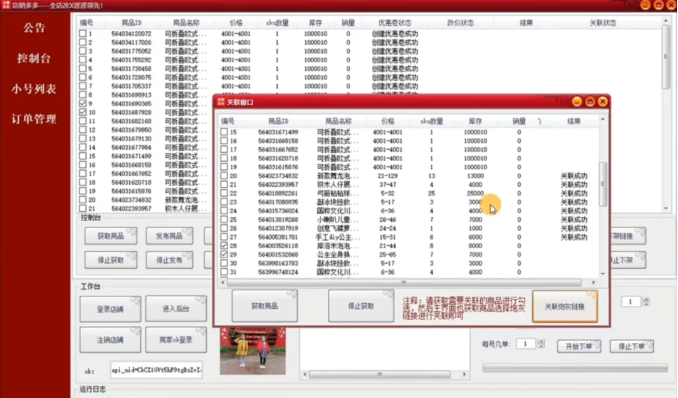Click 停止获取 in 关联窗口 dialog
678x398 pixels.
click(361, 306)
